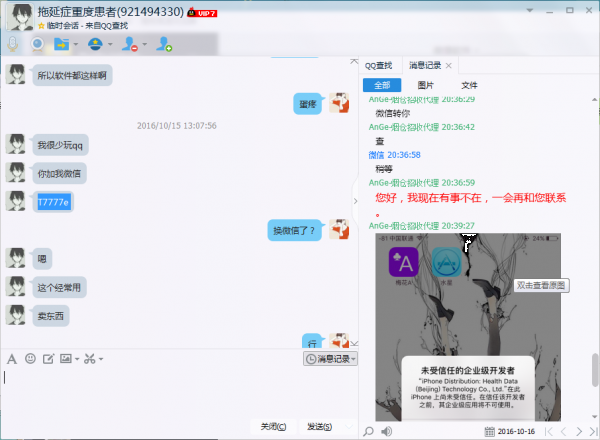600x440 pixels.
Task: Click message bubble 换微信了？
Action: (294, 230)
